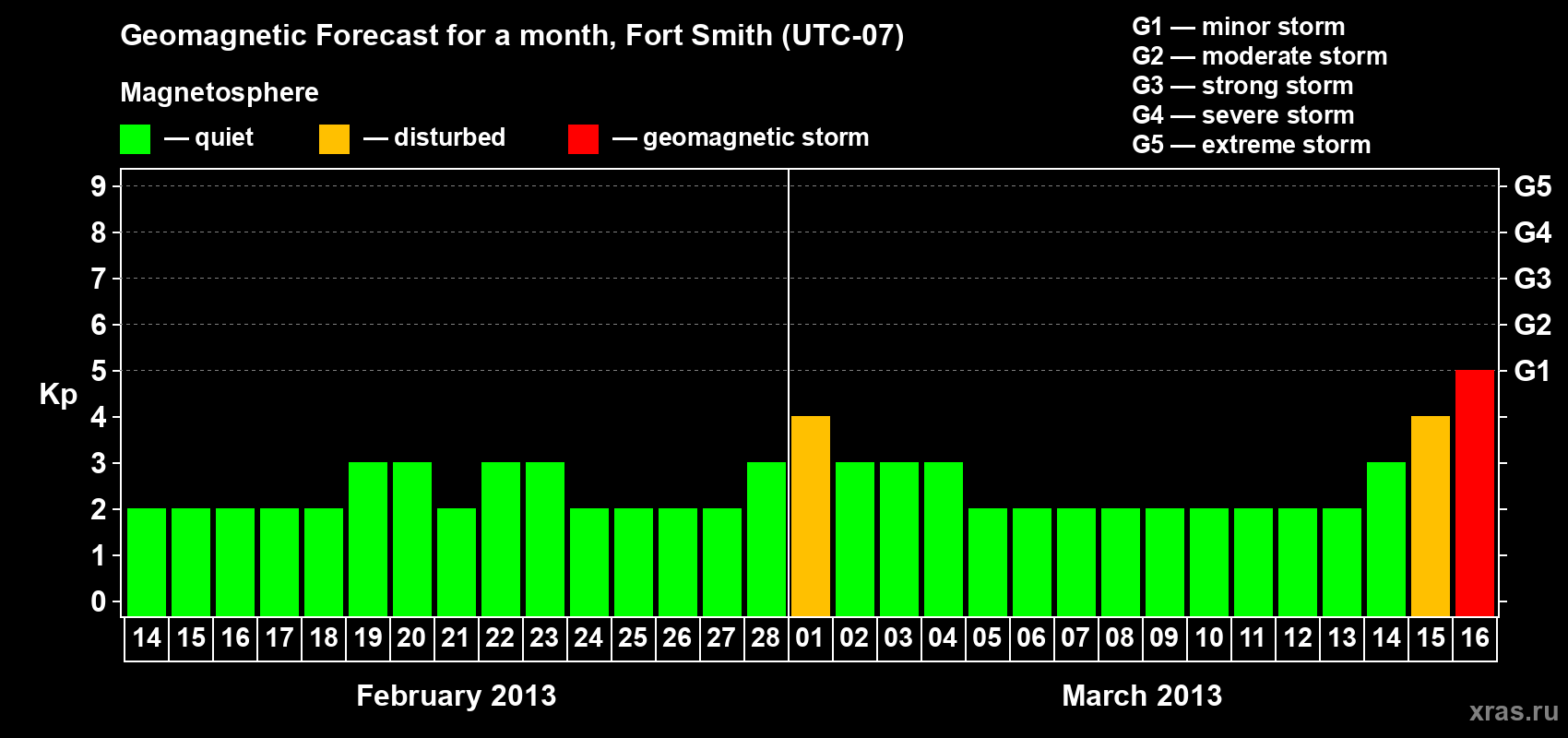Viewport: 1568px width, 738px height.
Task: Click the 'disturbed' legend label
Action: coord(449,137)
